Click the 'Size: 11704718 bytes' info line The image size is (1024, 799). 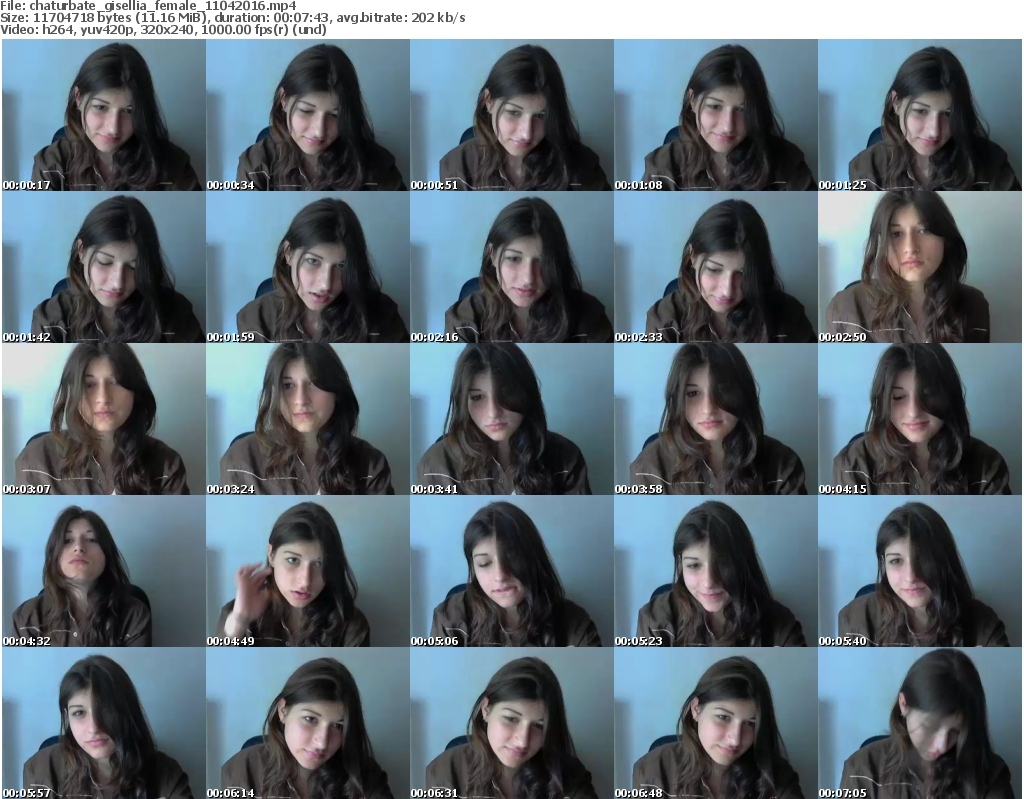pos(232,18)
